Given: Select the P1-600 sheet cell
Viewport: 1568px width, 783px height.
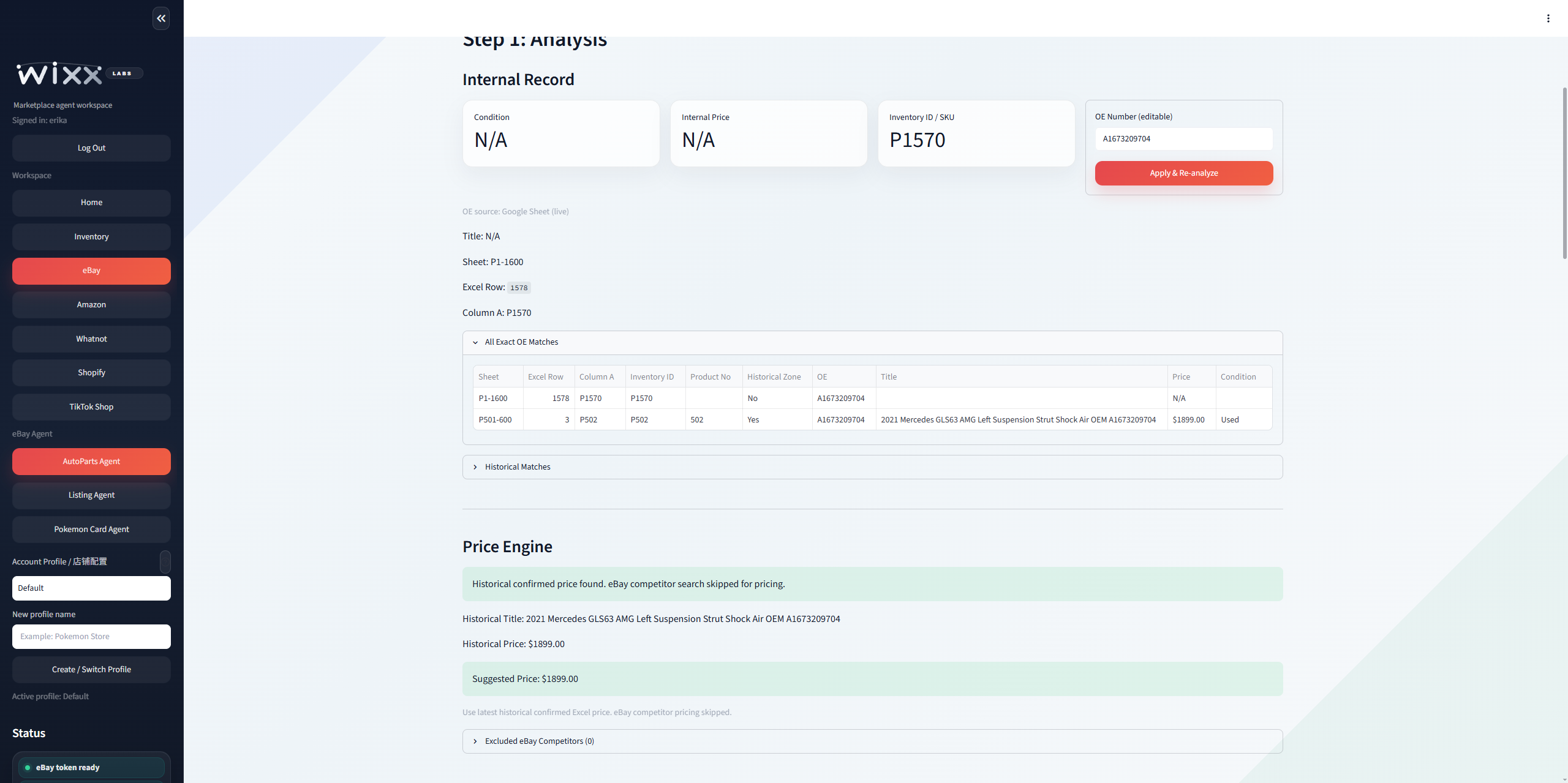Looking at the screenshot, I should tap(498, 399).
